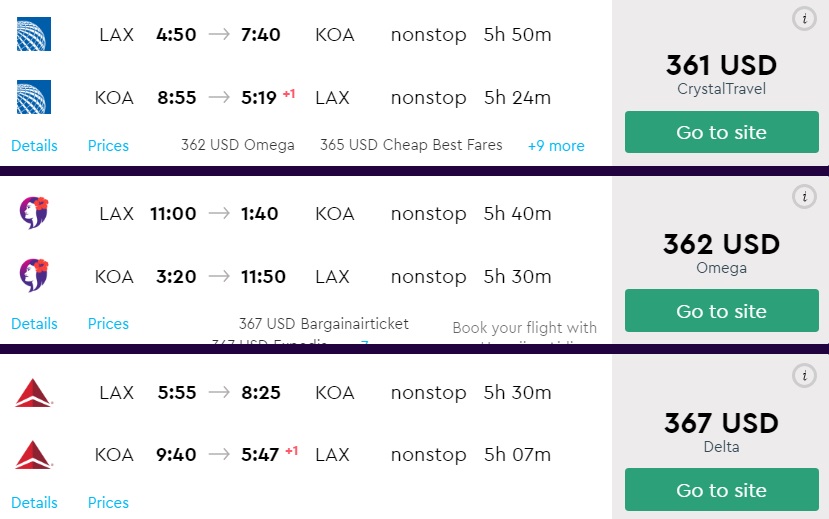Go to site for 362 USD Omega deal
This screenshot has width=829, height=519.
[721, 311]
